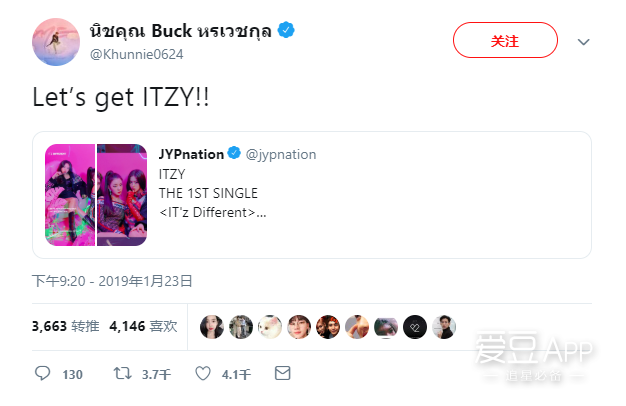Like the tweet with heart icon

[203, 374]
